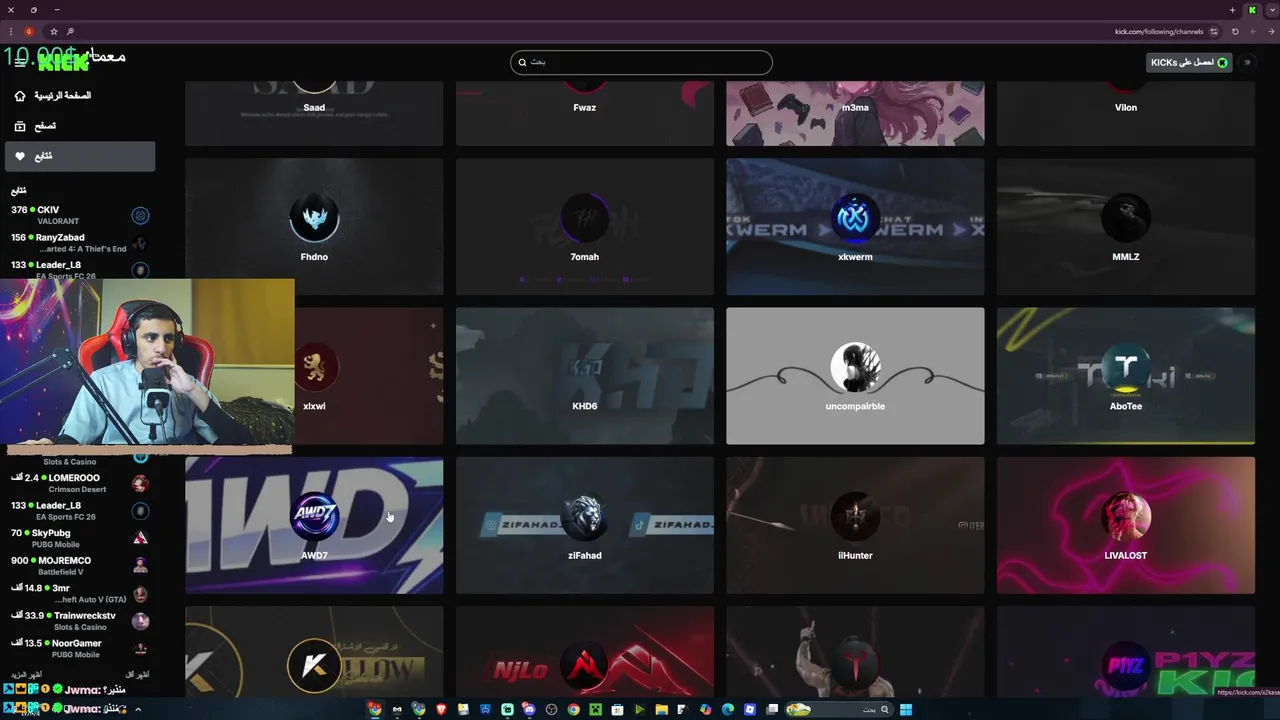
Task: Open the xkwerm channel card
Action: [855, 227]
